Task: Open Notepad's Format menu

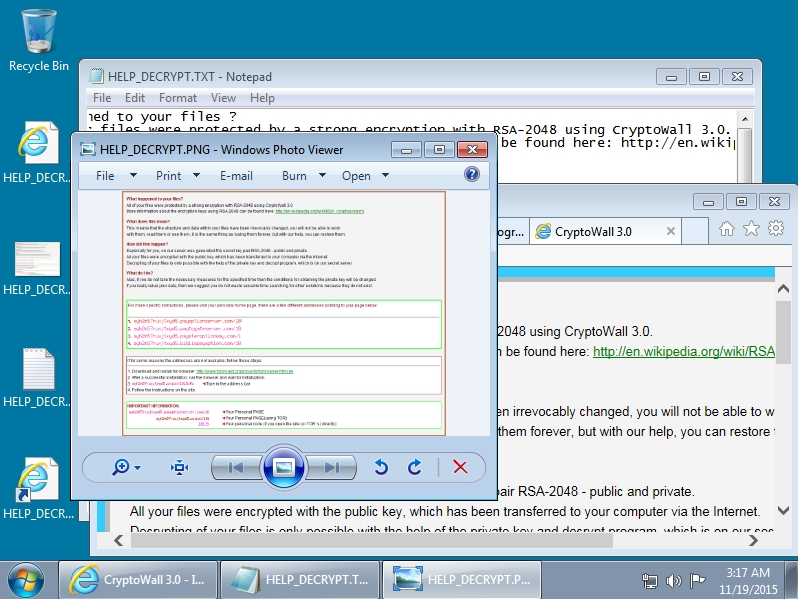Action: pos(178,98)
